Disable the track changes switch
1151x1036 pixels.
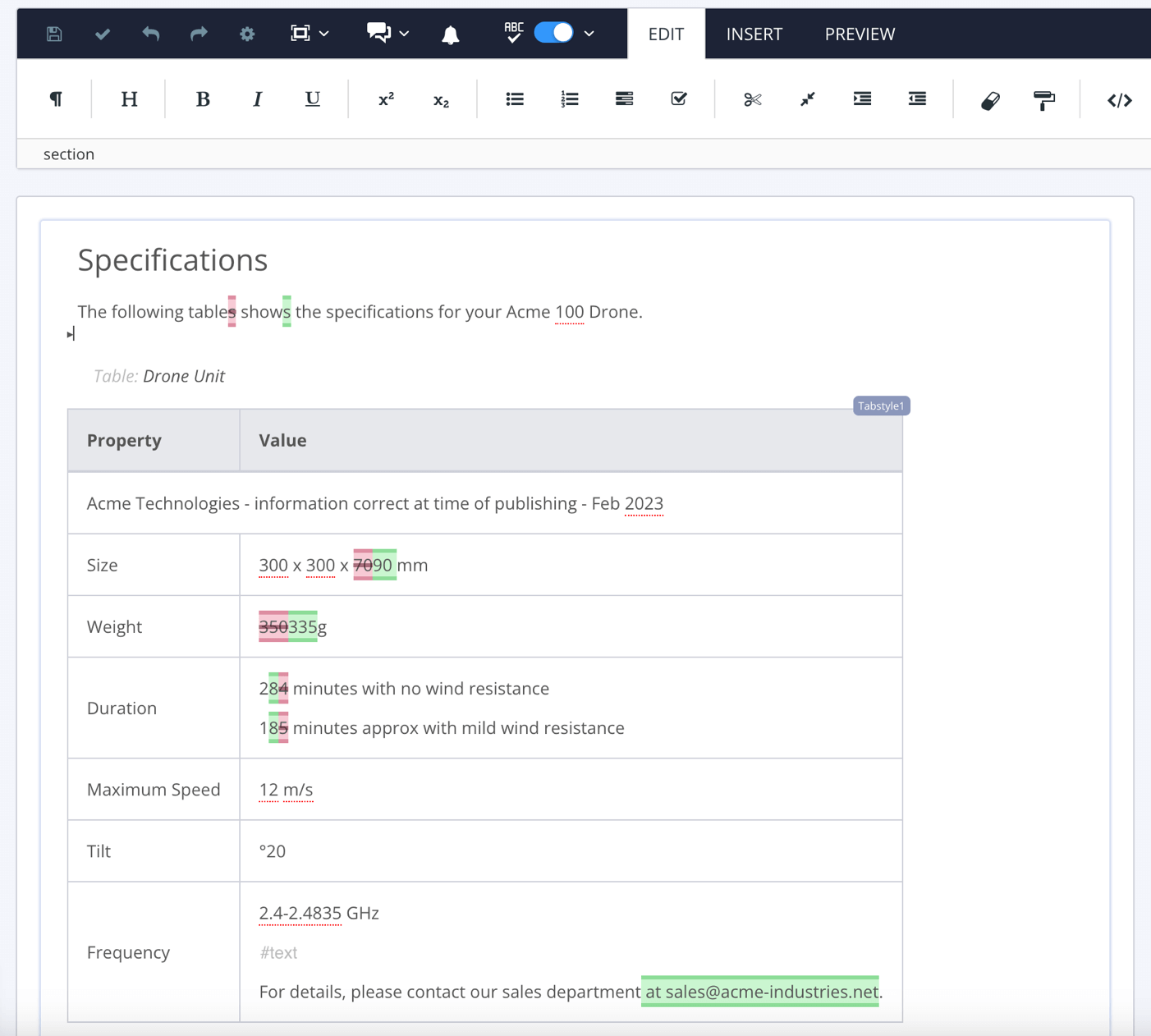554,32
